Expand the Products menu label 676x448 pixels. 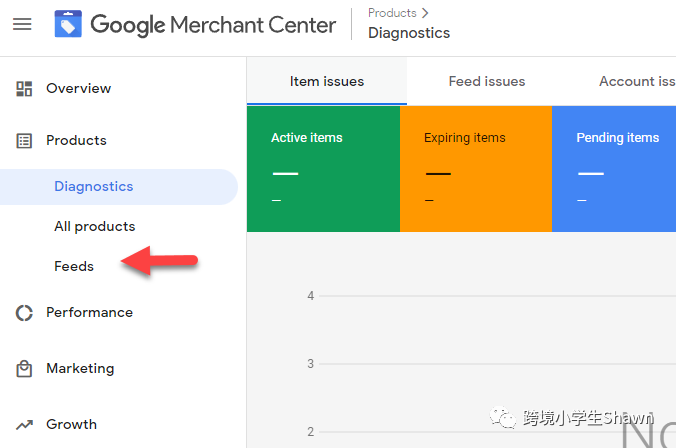(76, 141)
